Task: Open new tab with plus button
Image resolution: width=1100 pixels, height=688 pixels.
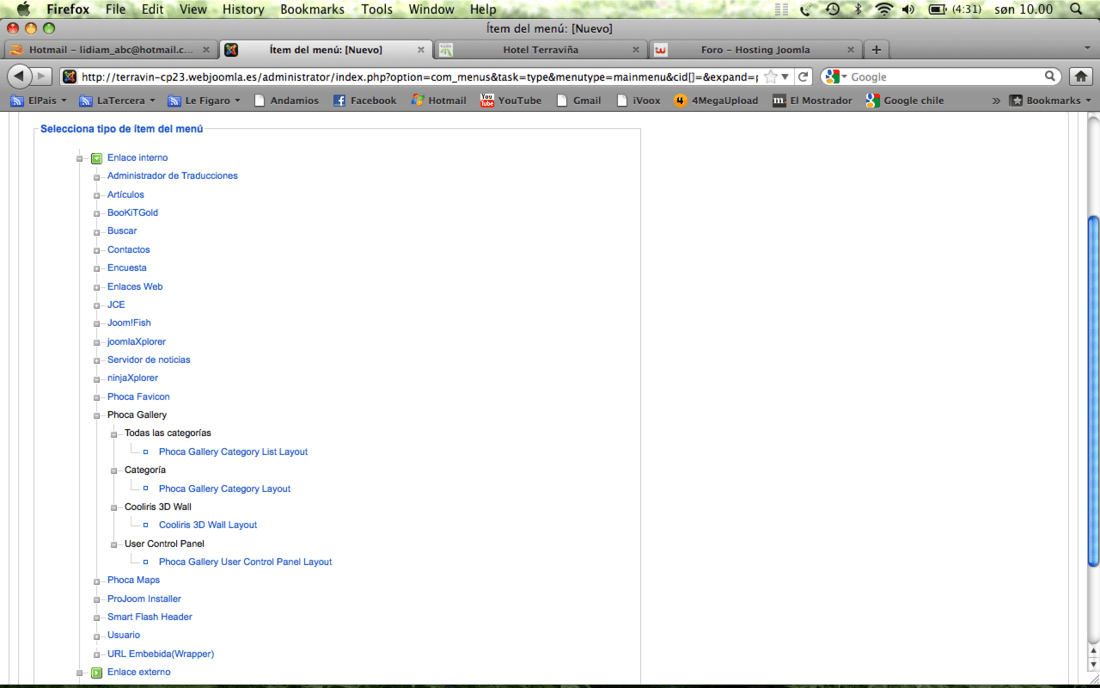Action: 876,50
